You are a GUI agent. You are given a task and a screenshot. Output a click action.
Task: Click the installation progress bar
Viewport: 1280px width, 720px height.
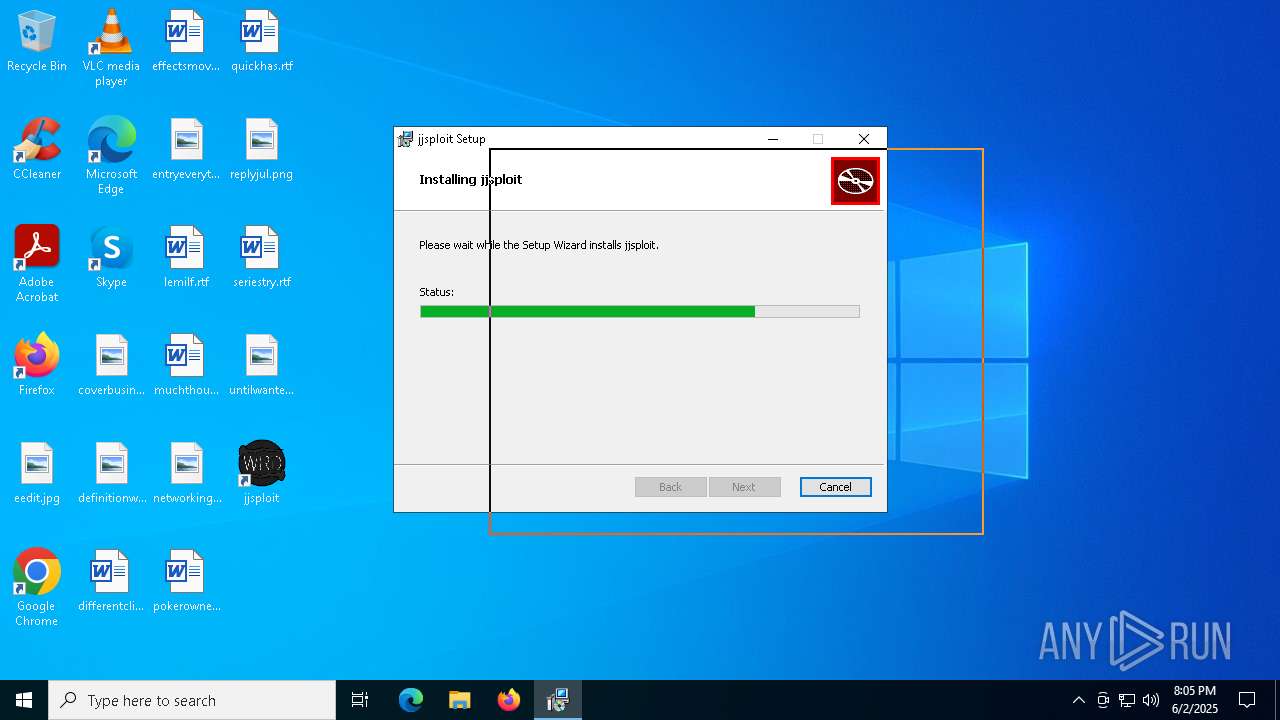640,312
